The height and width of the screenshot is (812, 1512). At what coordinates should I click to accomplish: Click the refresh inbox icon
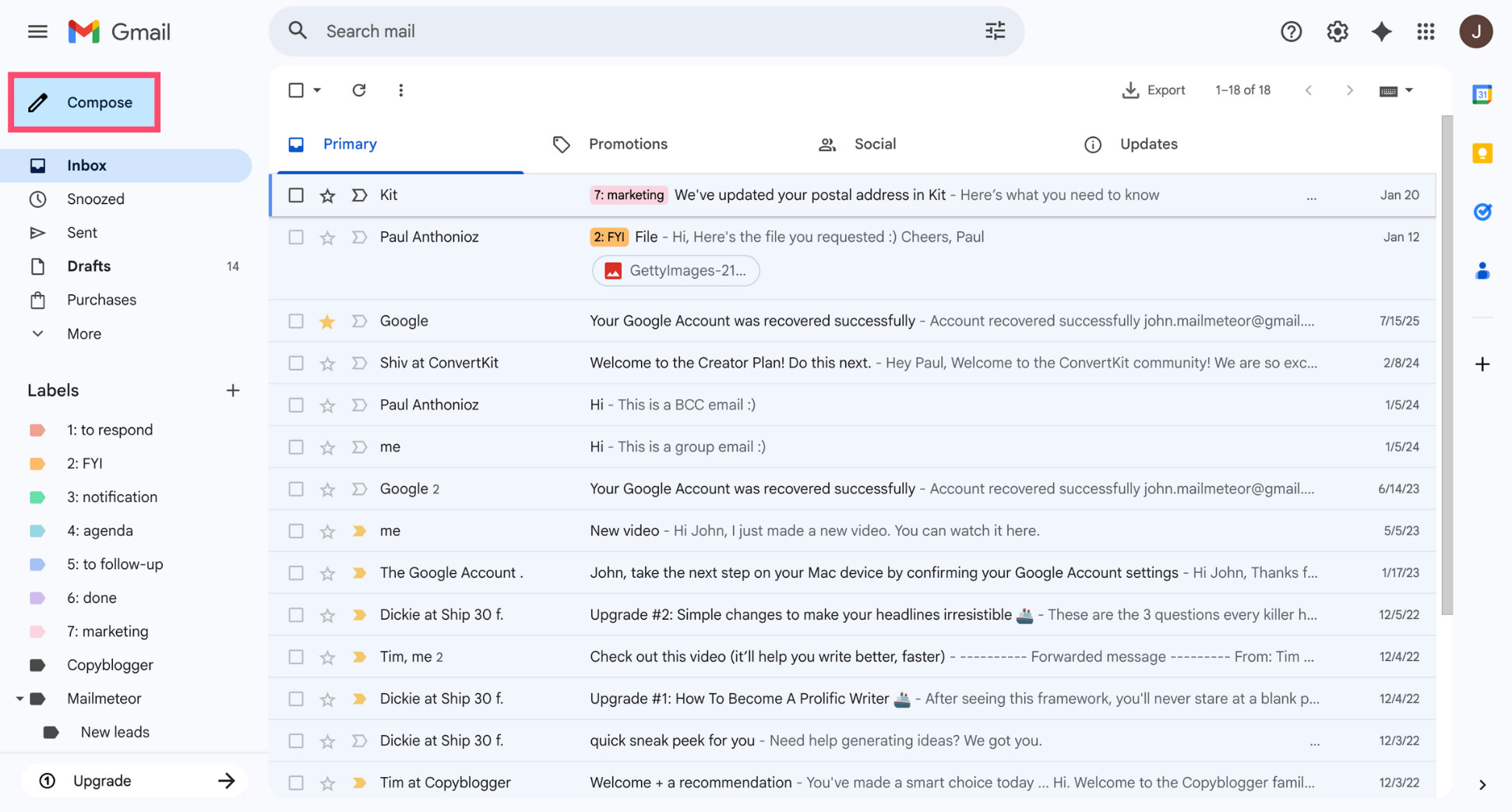click(359, 90)
